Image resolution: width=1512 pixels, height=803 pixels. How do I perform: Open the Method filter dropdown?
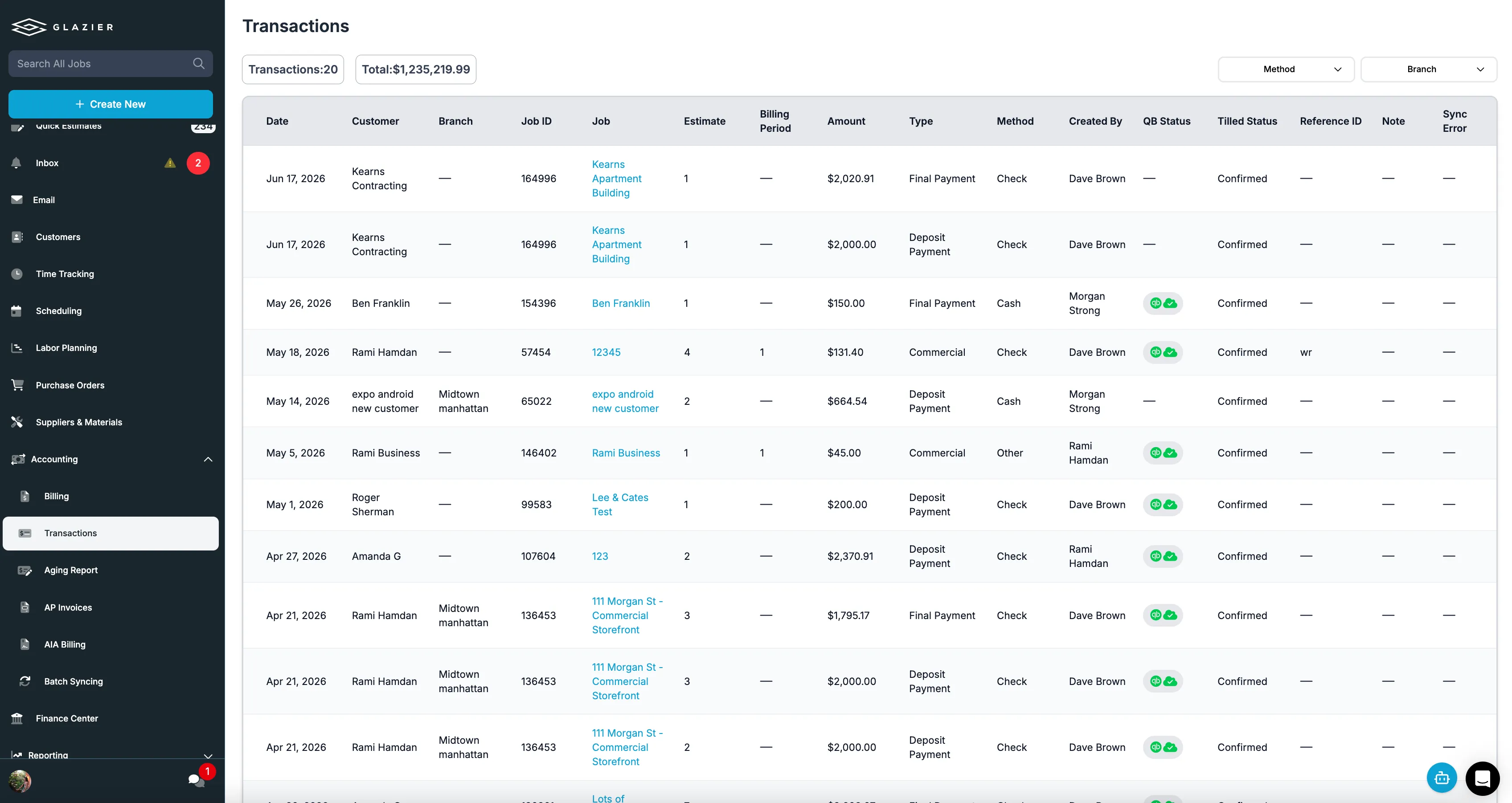pos(1286,69)
